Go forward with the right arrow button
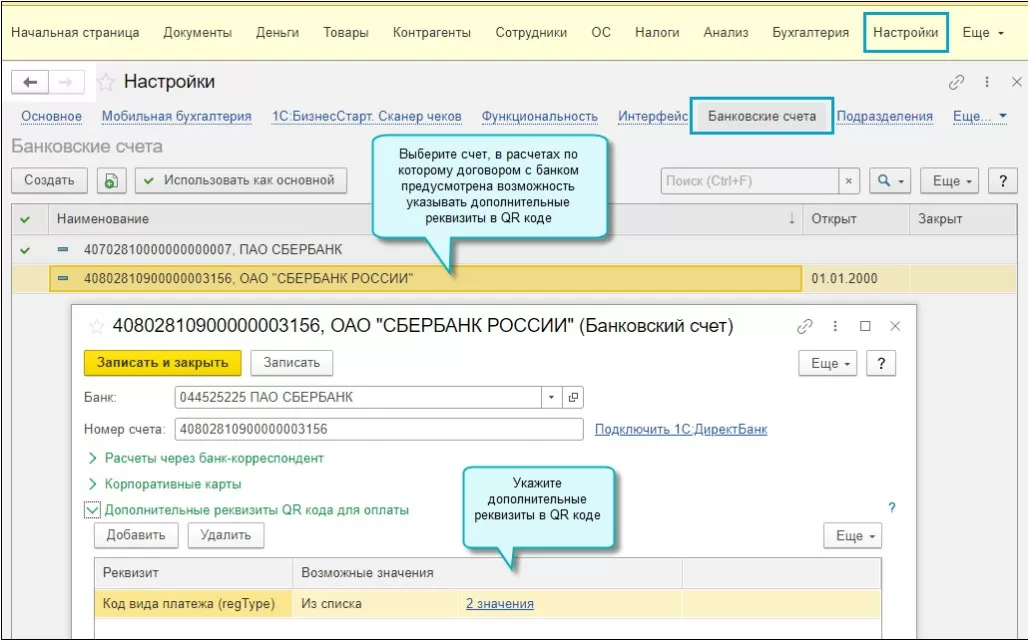 click(66, 82)
